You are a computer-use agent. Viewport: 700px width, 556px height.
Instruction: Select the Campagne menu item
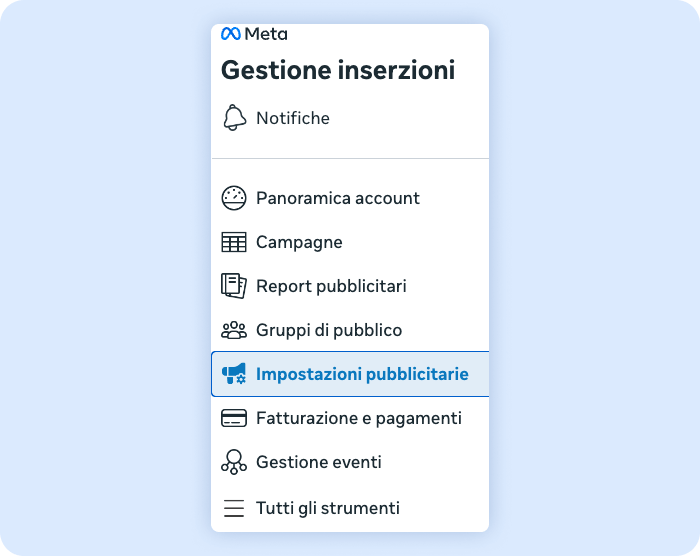pos(299,242)
